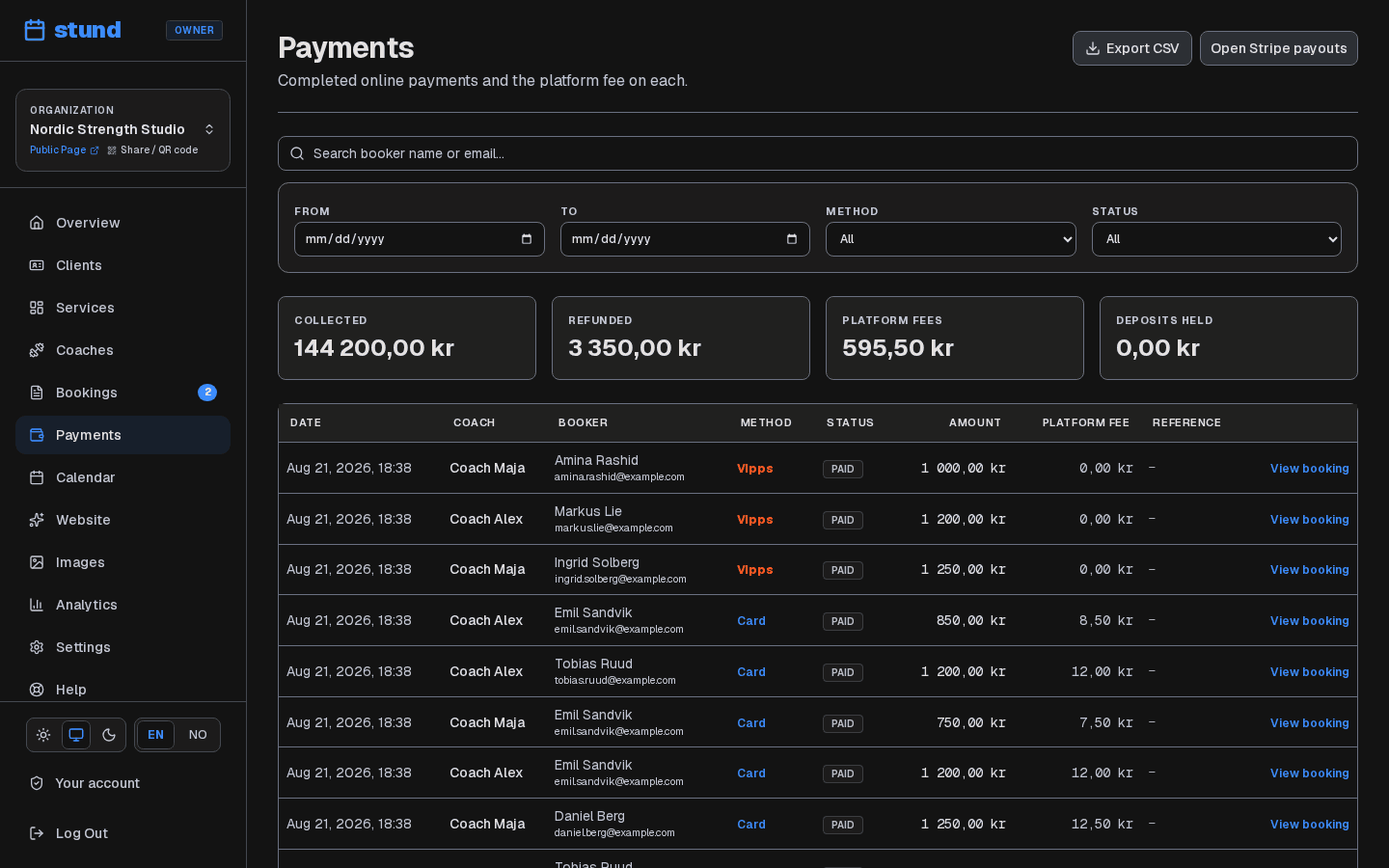
Task: Click the Refunded 3 350,00 kr card
Action: [681, 338]
